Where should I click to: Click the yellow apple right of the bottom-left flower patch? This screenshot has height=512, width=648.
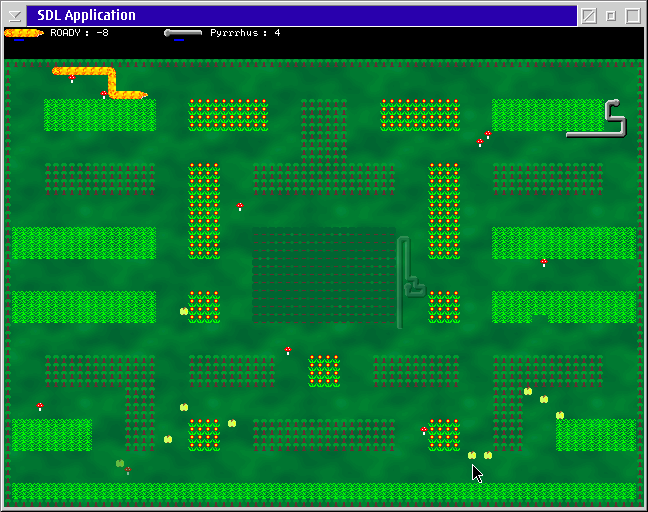point(232,423)
